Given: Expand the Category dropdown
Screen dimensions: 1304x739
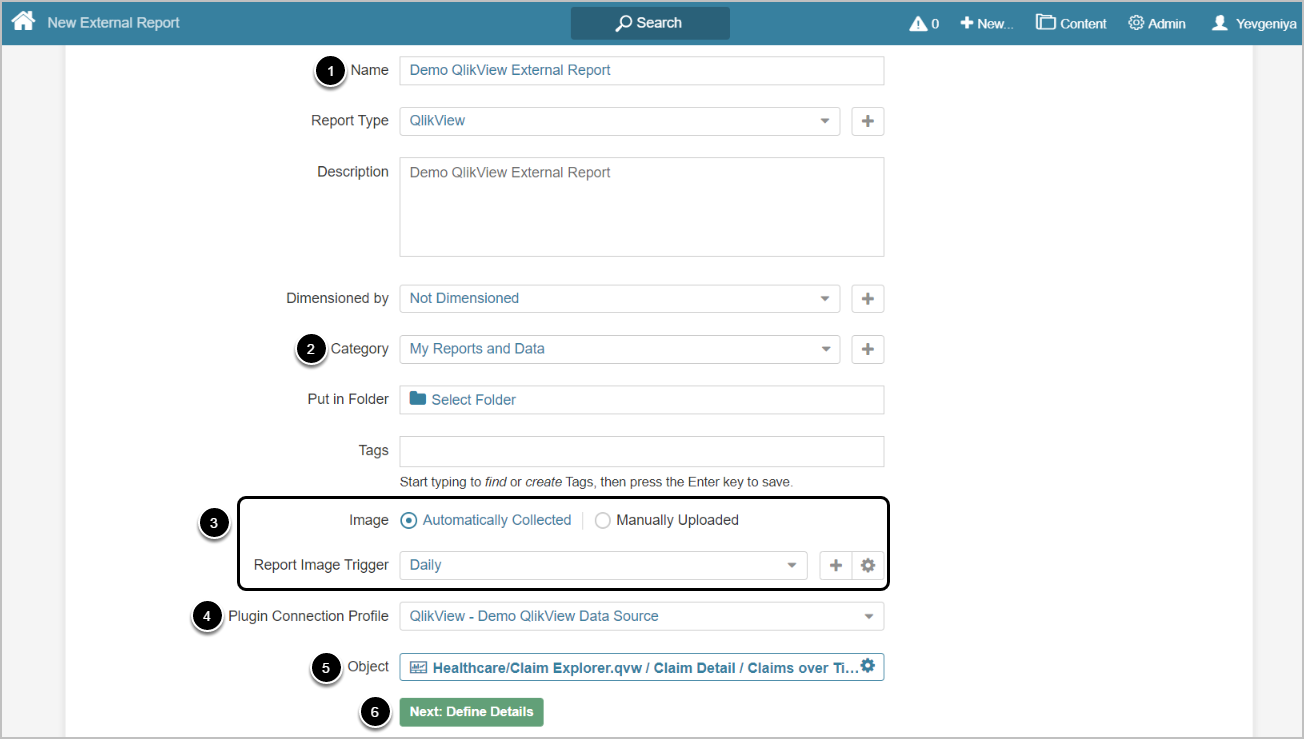Looking at the screenshot, I should (619, 349).
